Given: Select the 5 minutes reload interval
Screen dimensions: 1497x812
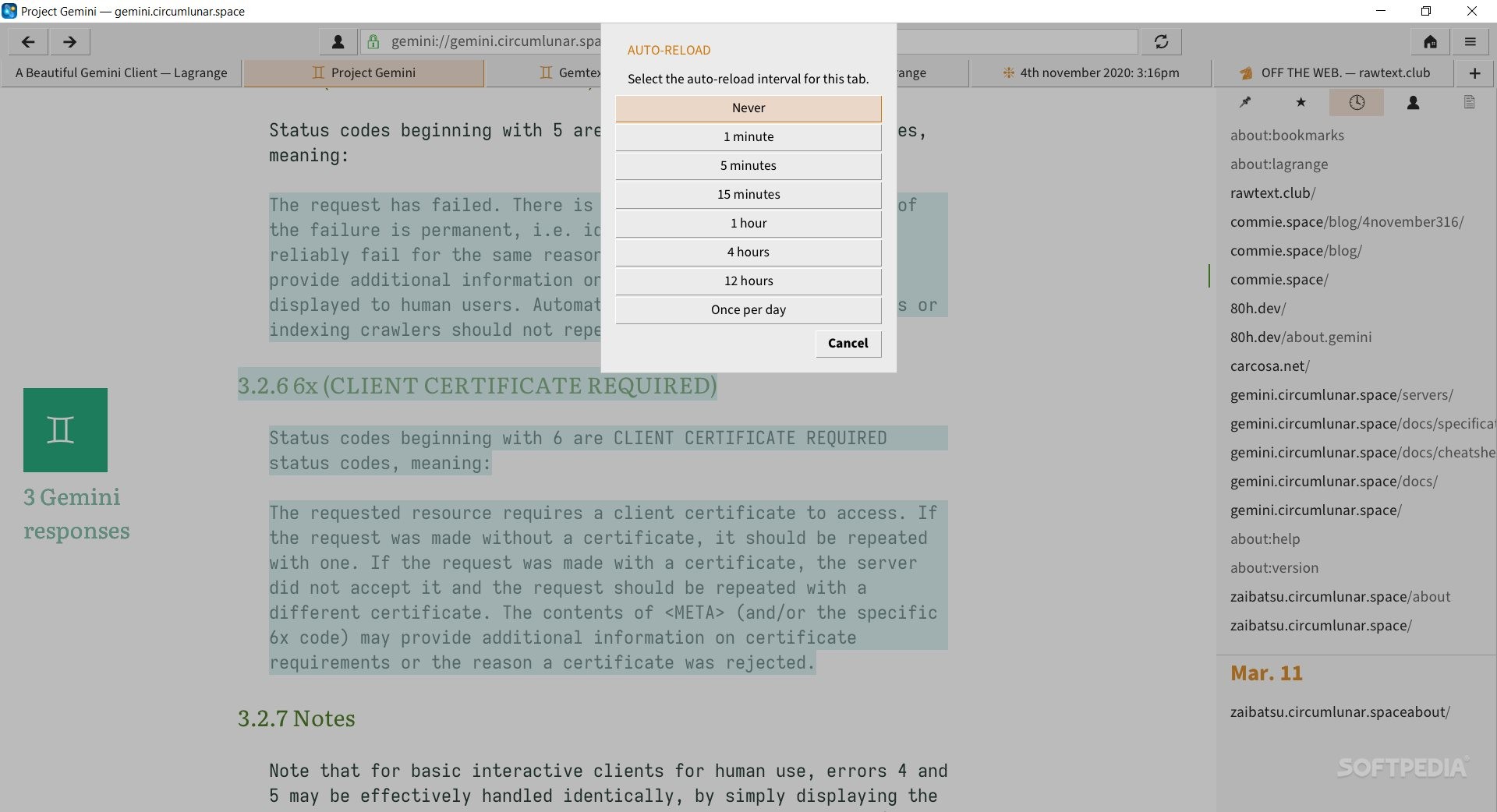Looking at the screenshot, I should [x=748, y=166].
